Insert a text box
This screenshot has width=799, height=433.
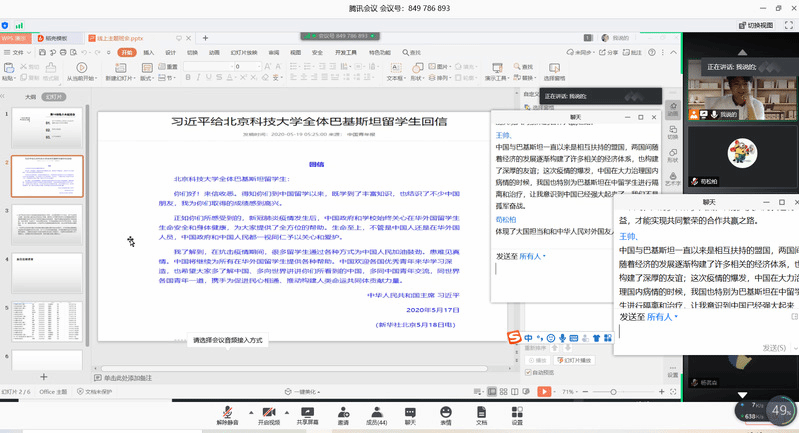tap(395, 71)
